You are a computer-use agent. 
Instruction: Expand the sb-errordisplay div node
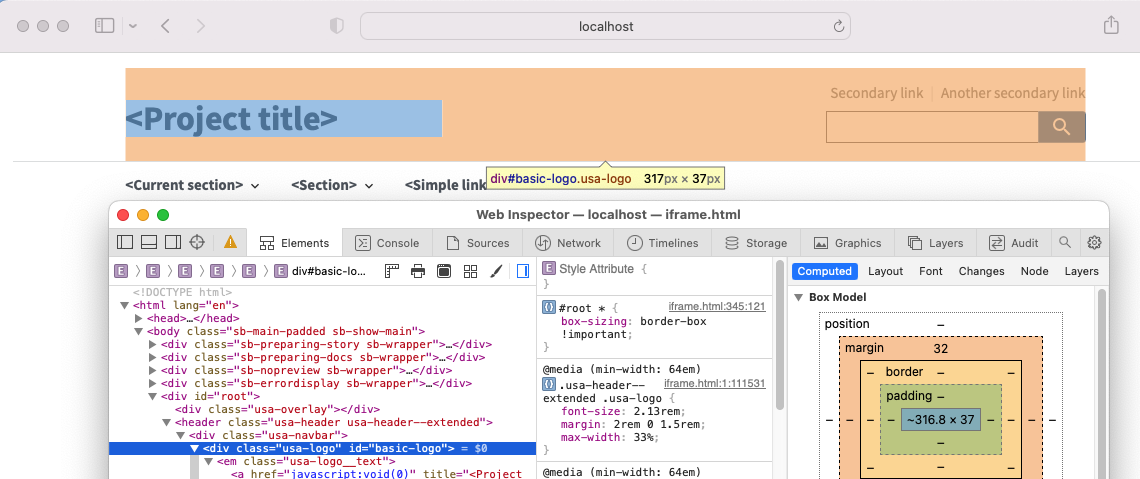pos(153,383)
